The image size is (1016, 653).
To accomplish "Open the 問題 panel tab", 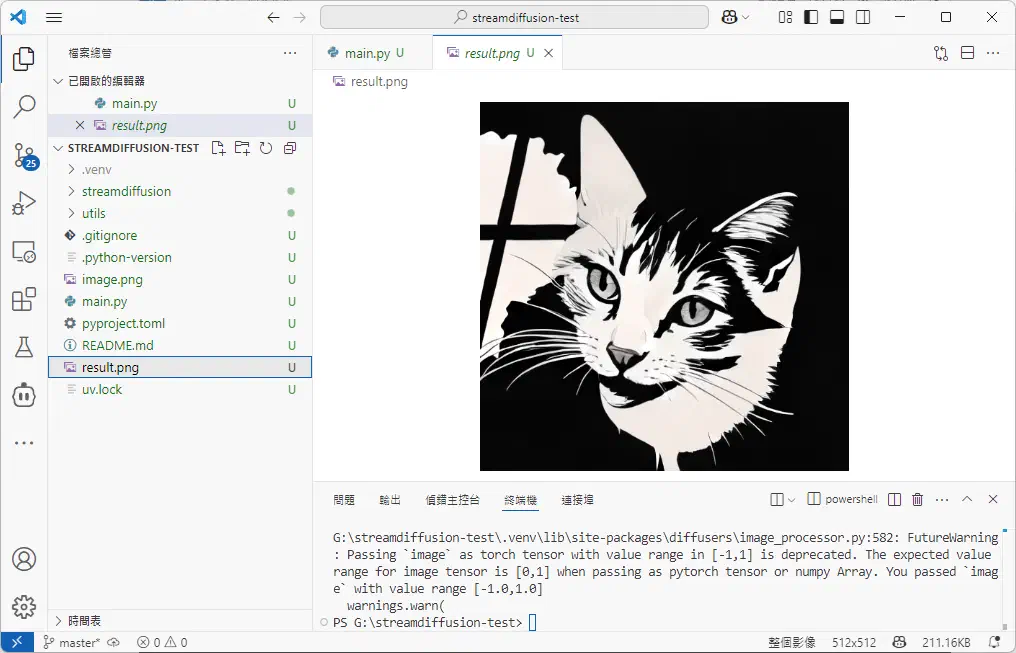I will click(x=345, y=500).
